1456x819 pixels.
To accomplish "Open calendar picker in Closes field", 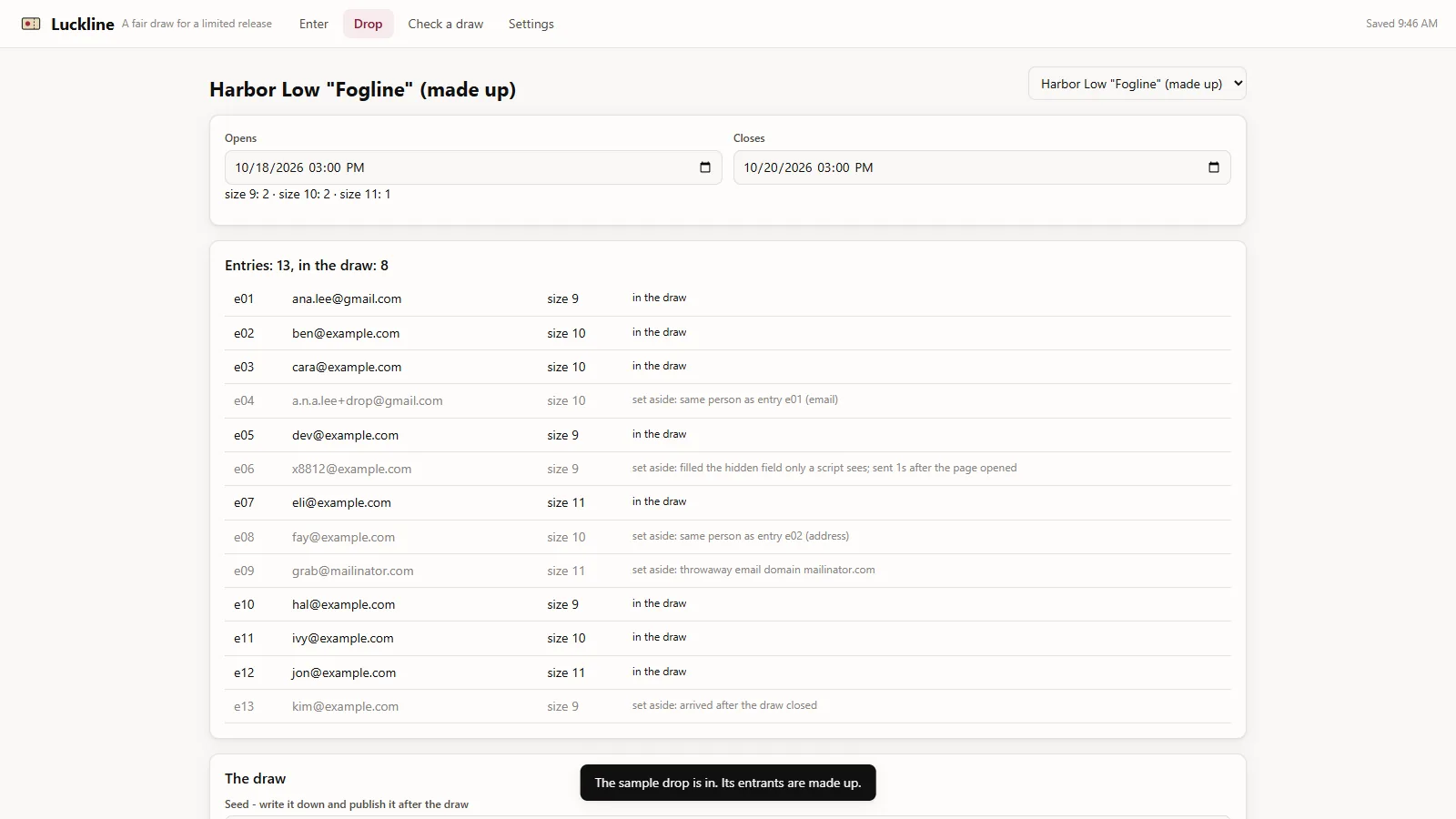I will point(1214,167).
